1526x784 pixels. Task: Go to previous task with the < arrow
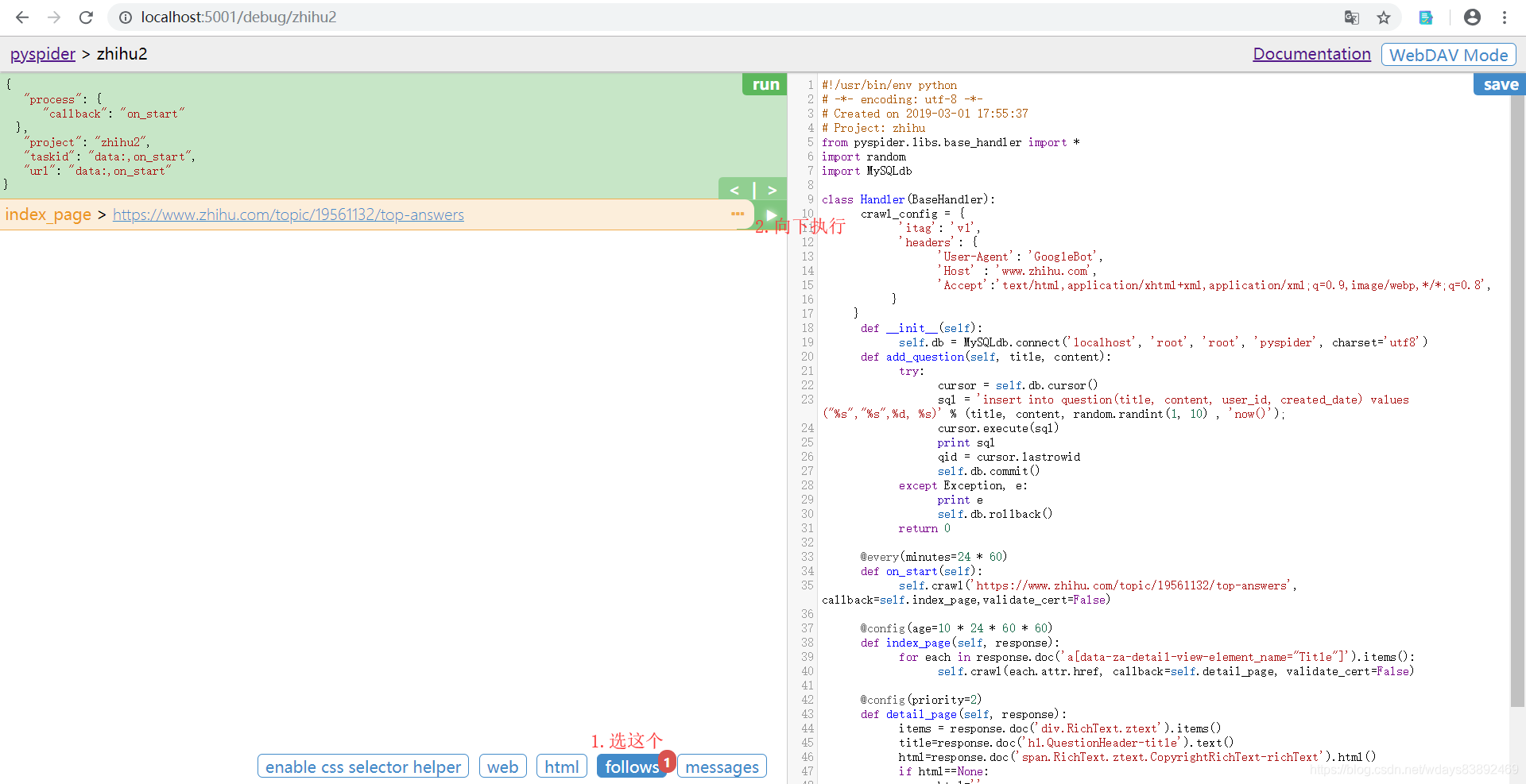tap(735, 190)
